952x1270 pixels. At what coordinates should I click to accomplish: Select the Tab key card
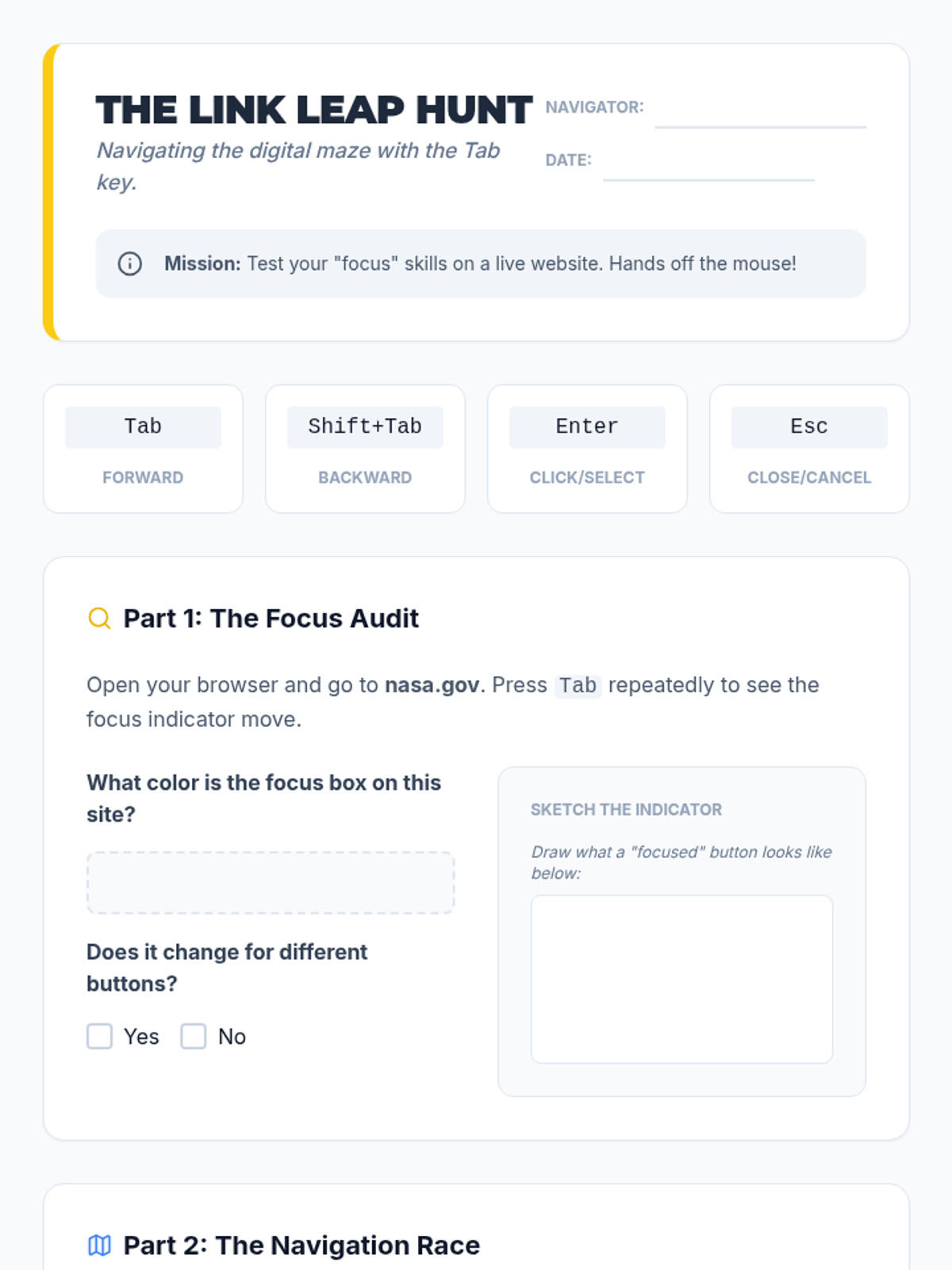[143, 449]
